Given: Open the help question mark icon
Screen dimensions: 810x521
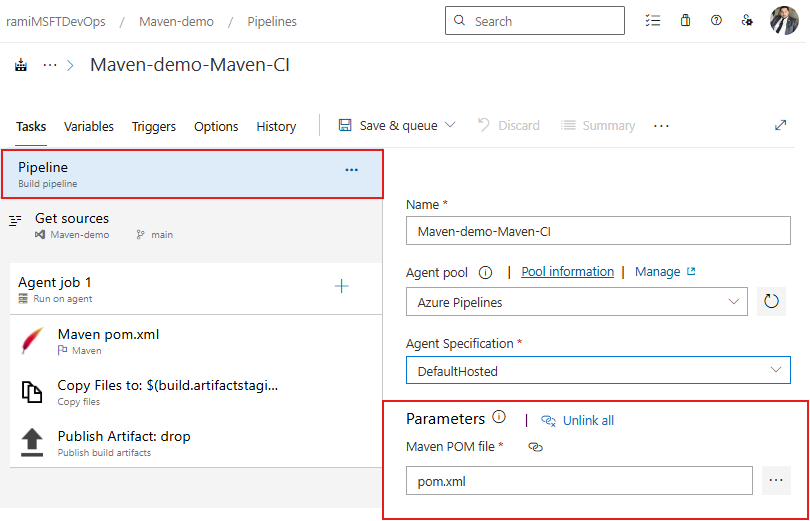Looking at the screenshot, I should coord(716,21).
